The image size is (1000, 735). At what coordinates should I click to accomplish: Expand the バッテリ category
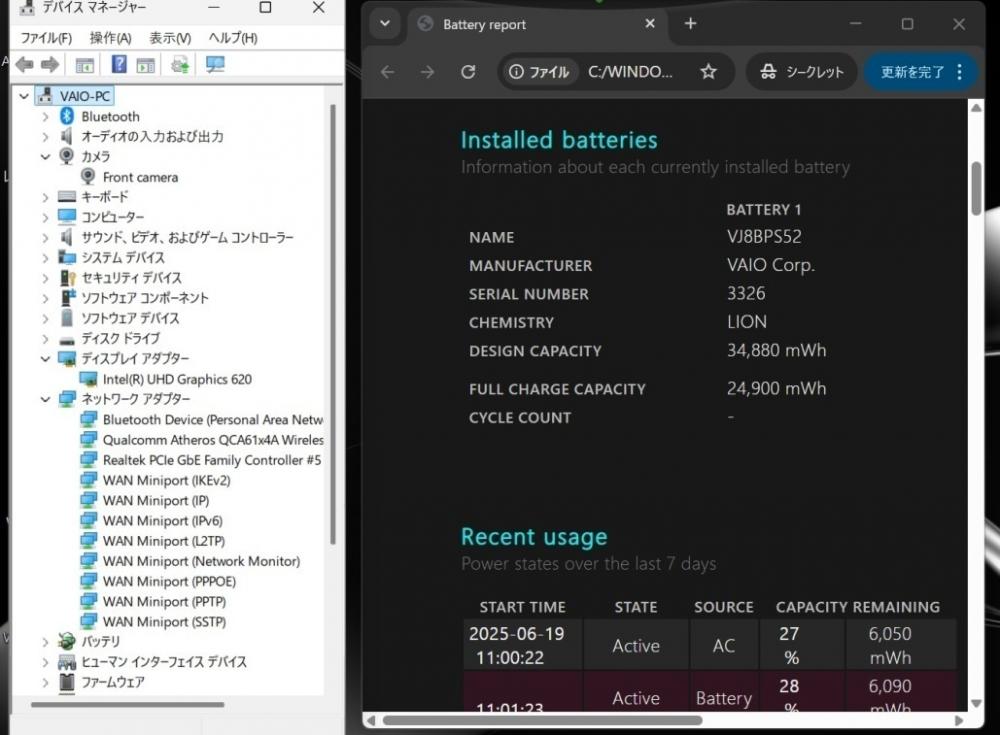[45, 642]
